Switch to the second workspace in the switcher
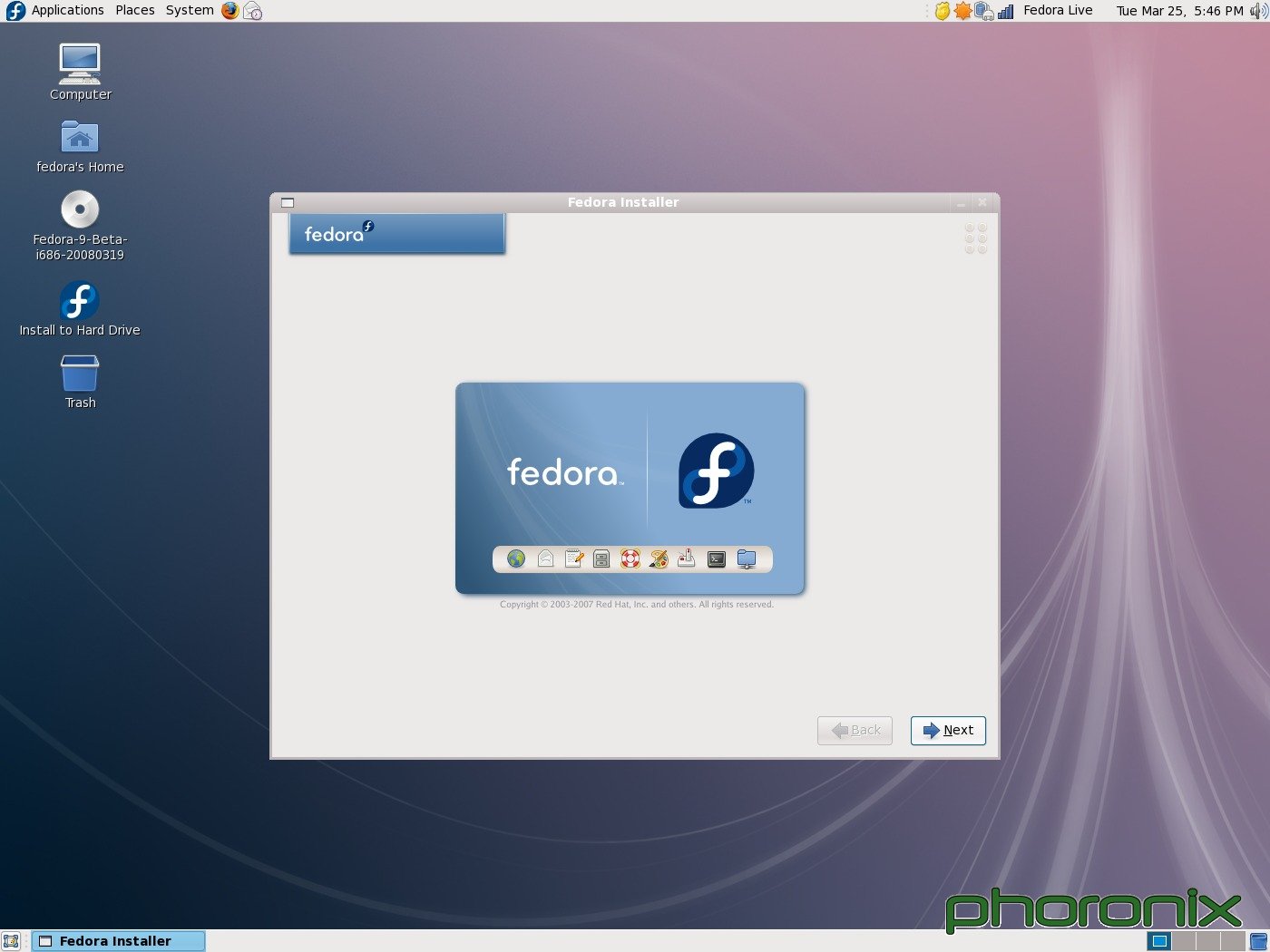This screenshot has height=952, width=1270. (x=1186, y=941)
